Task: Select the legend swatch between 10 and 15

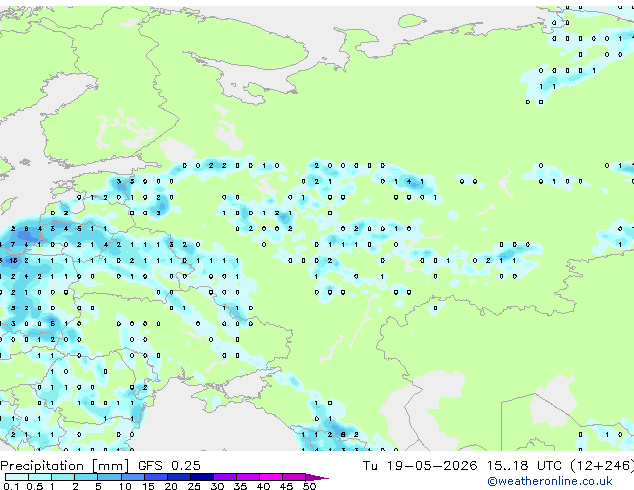Action: 133,477
